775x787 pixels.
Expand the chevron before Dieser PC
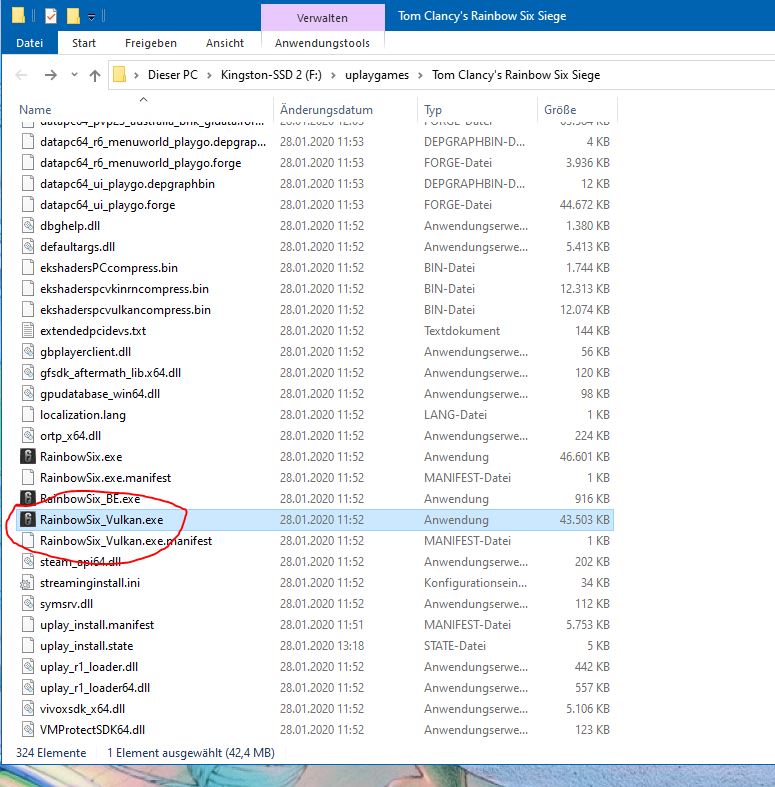(136, 75)
